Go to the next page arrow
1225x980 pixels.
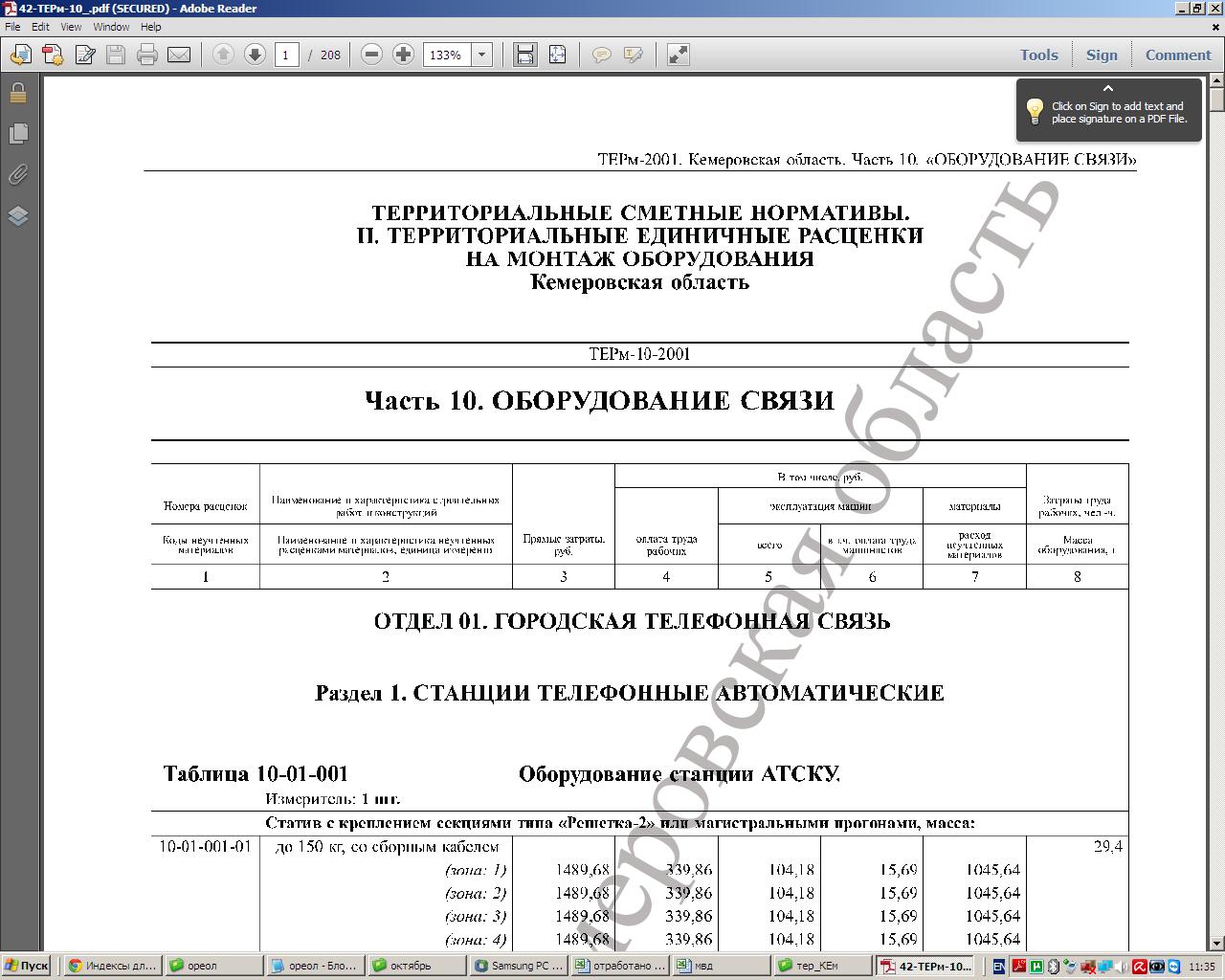pos(255,55)
